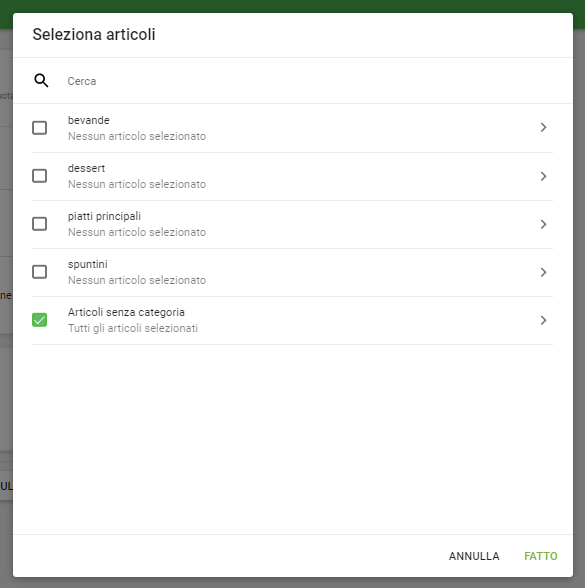Confirm selection with FATTO button

[541, 556]
